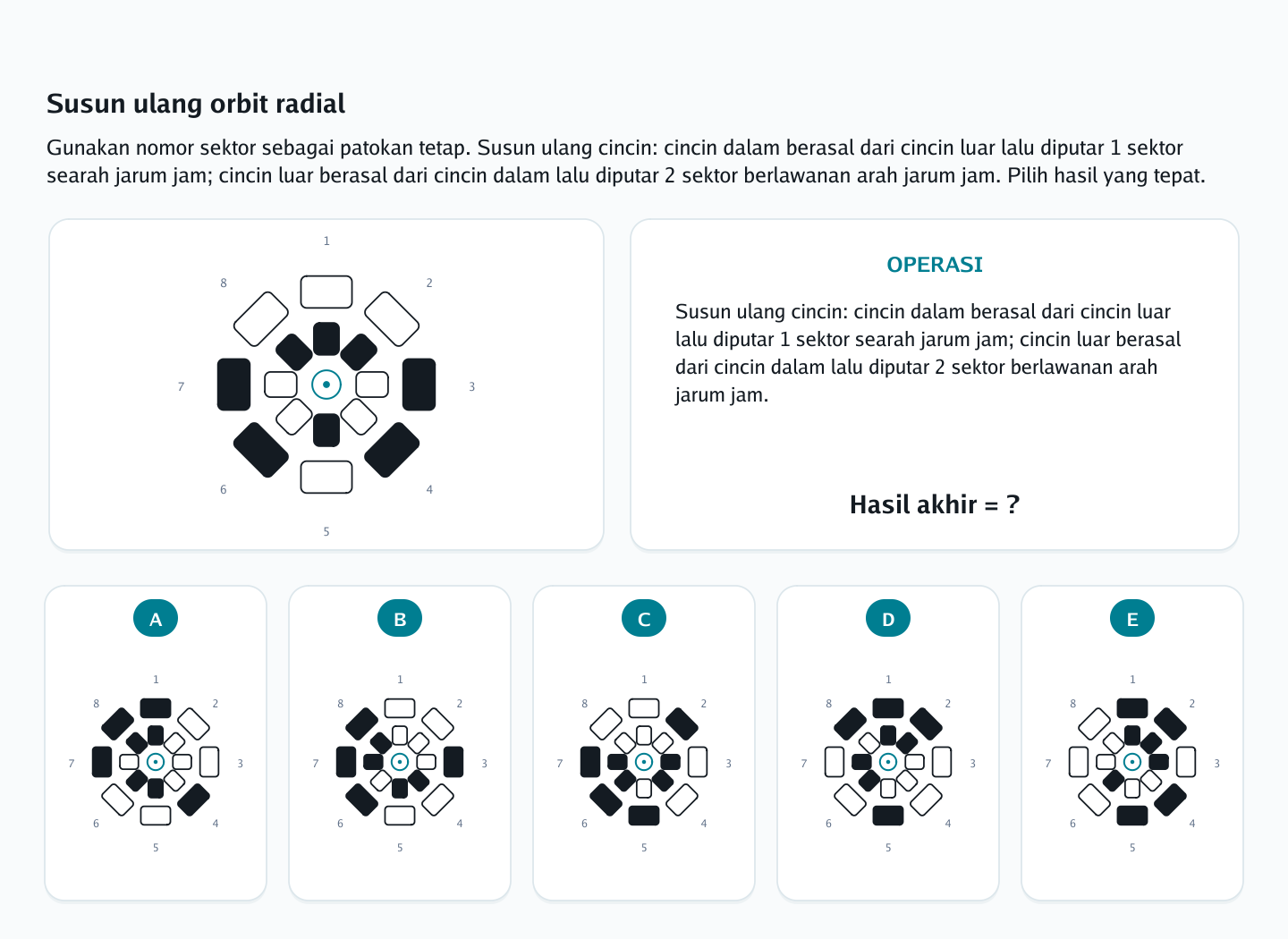Click the 'Hasil akhir = ?' text
The width and height of the screenshot is (1288, 939).
(935, 504)
